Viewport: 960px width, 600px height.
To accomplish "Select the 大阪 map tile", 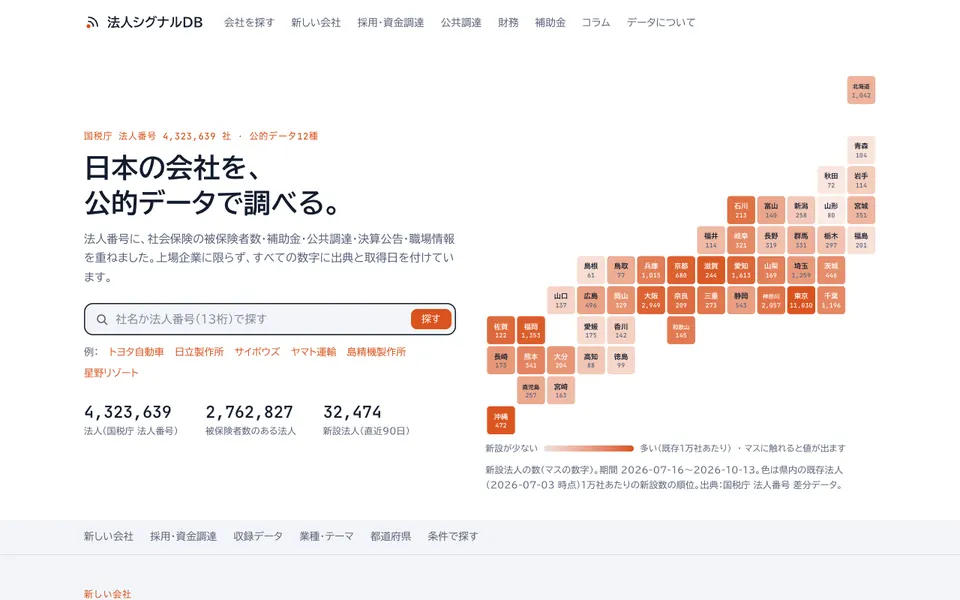I will tap(651, 301).
